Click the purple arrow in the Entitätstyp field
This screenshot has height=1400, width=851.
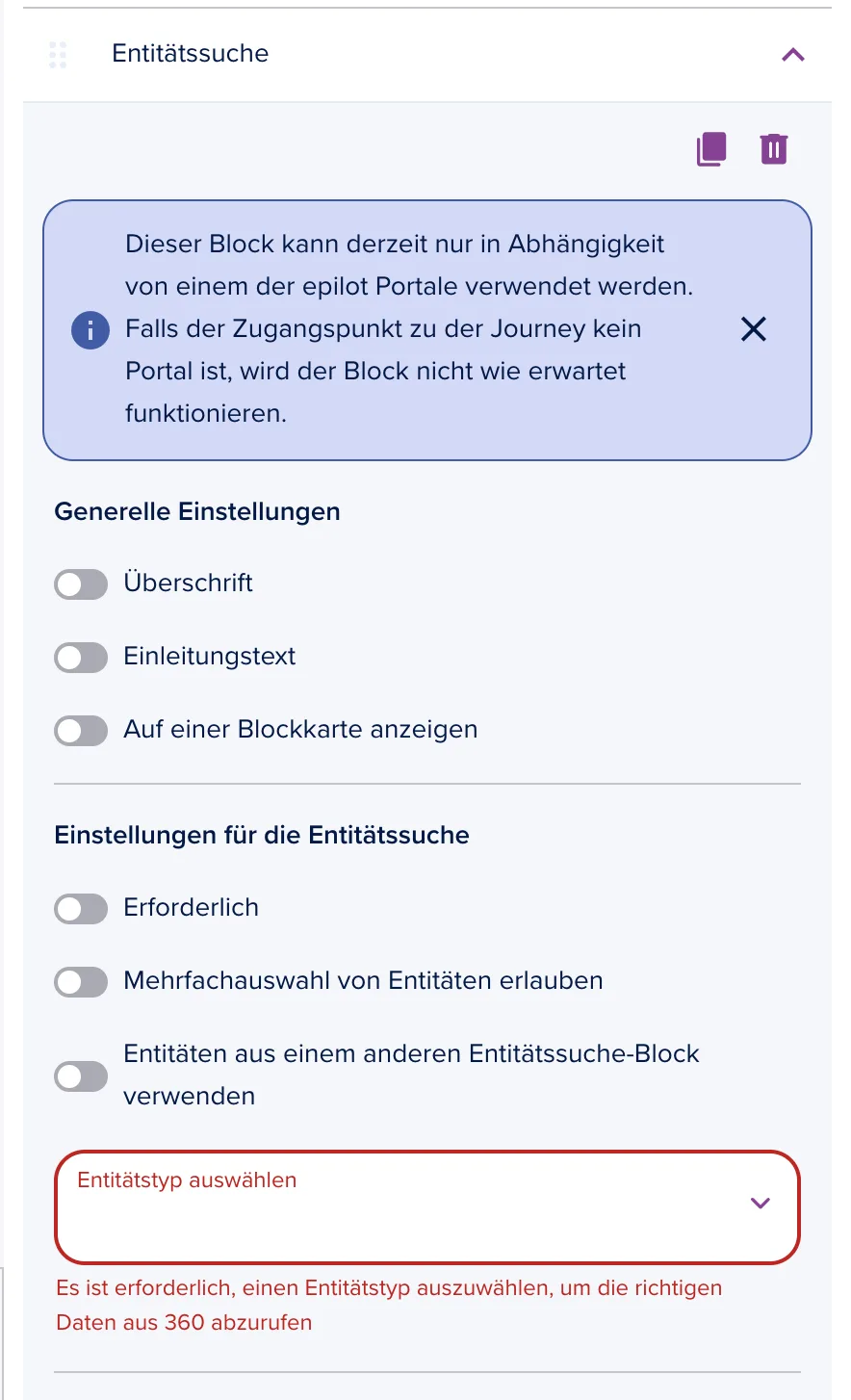click(761, 1203)
